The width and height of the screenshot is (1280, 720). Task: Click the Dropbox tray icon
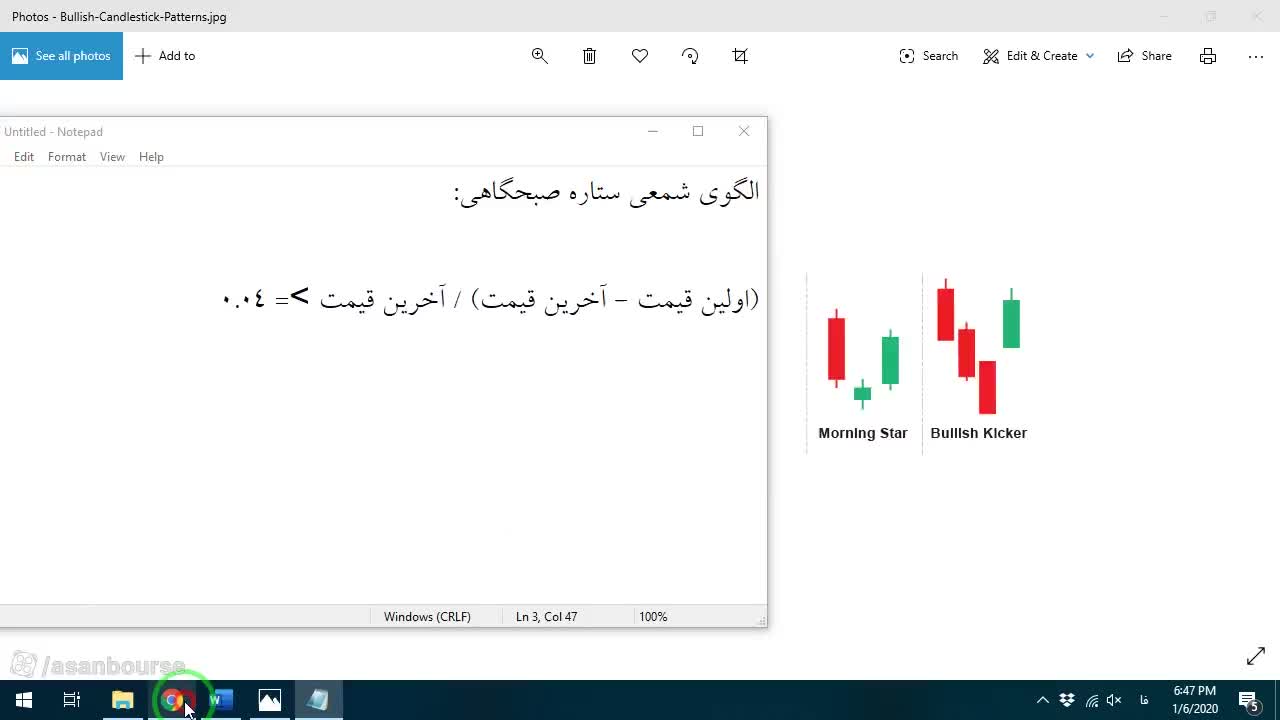[1067, 700]
